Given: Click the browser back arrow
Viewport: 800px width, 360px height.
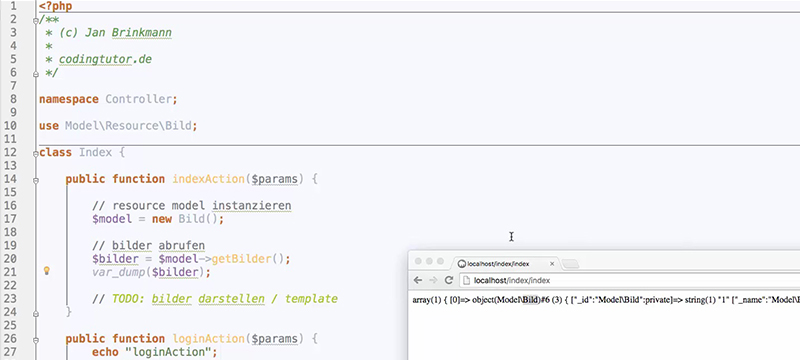Looking at the screenshot, I should point(418,280).
